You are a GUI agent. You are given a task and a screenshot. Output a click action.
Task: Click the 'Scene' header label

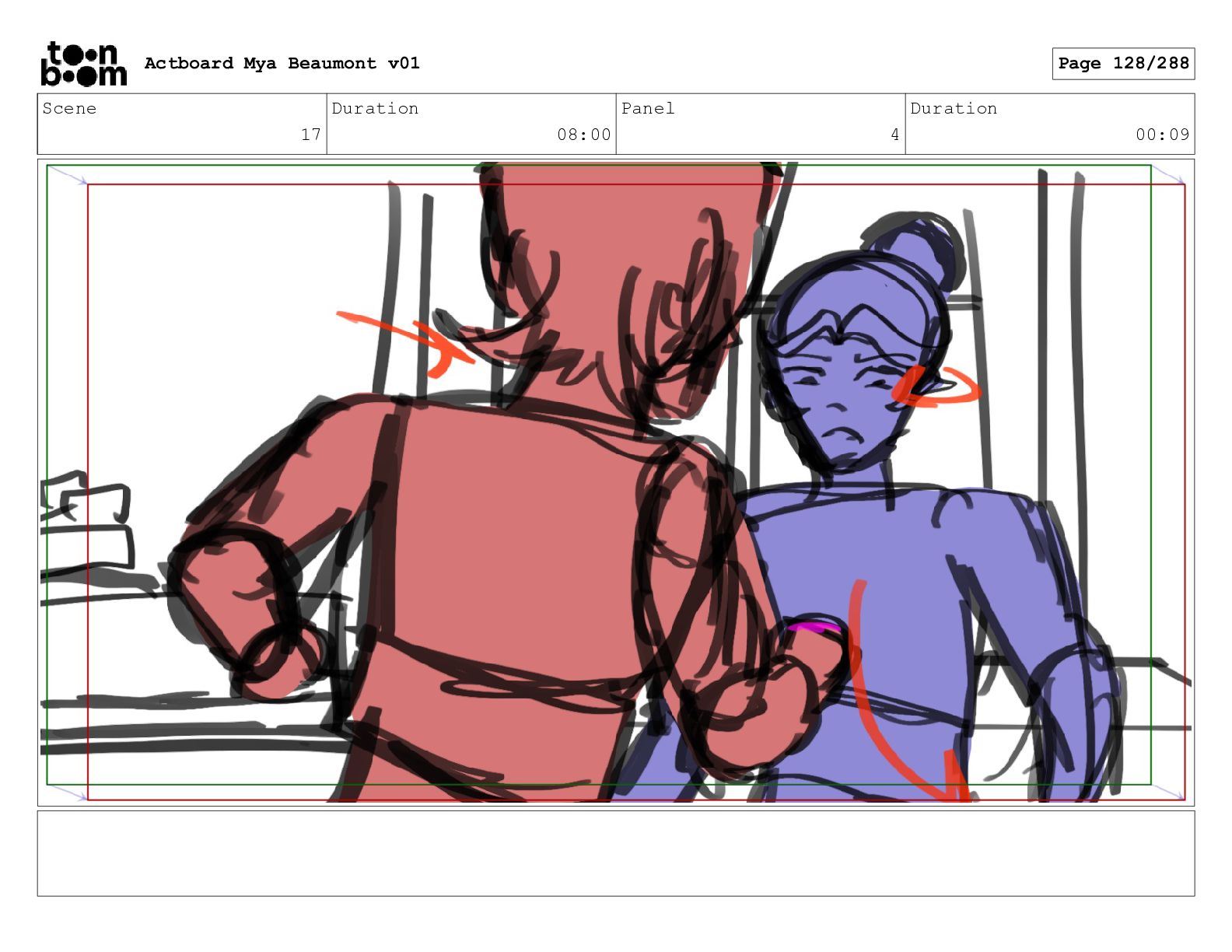pyautogui.click(x=69, y=108)
